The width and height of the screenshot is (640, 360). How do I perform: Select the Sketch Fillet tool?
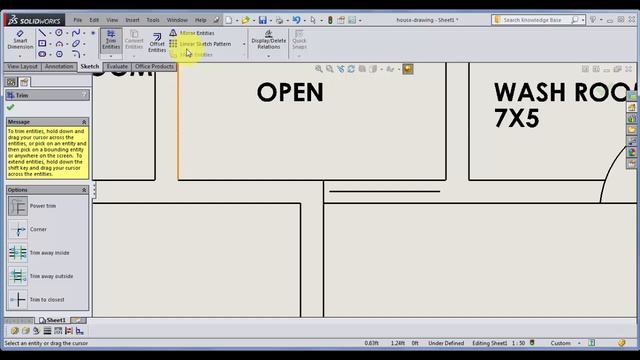(76, 54)
